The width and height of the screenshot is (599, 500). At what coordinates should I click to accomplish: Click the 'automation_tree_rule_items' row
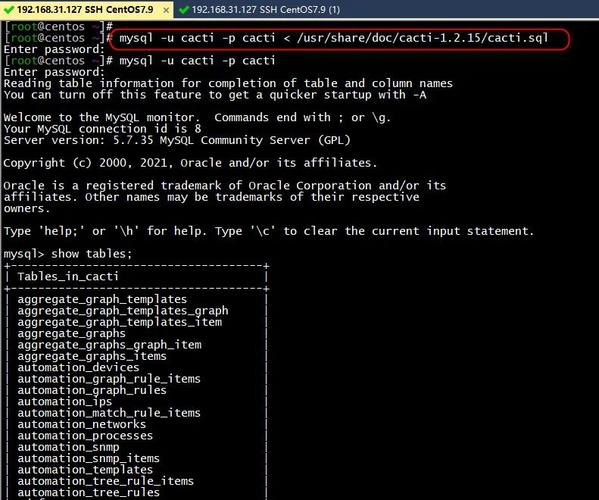pyautogui.click(x=105, y=481)
